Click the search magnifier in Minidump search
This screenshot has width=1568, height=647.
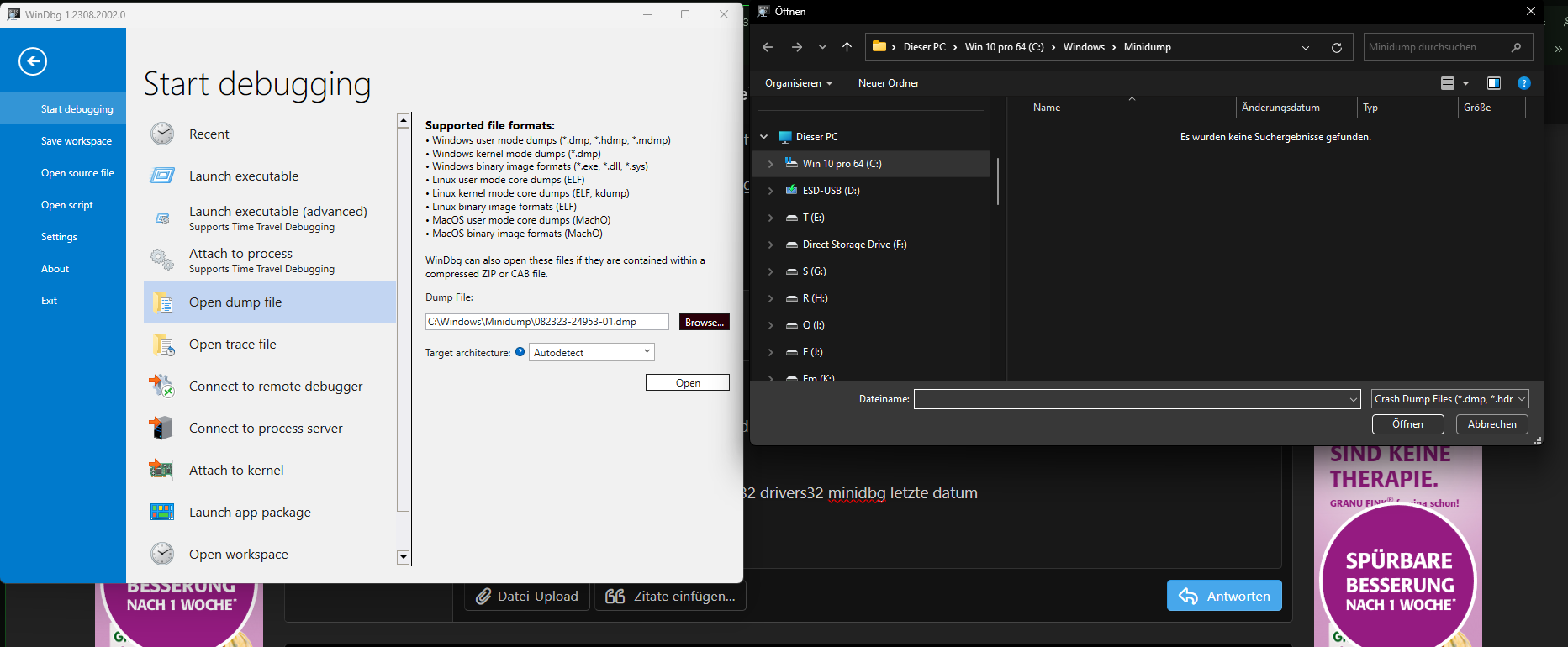(x=1516, y=47)
